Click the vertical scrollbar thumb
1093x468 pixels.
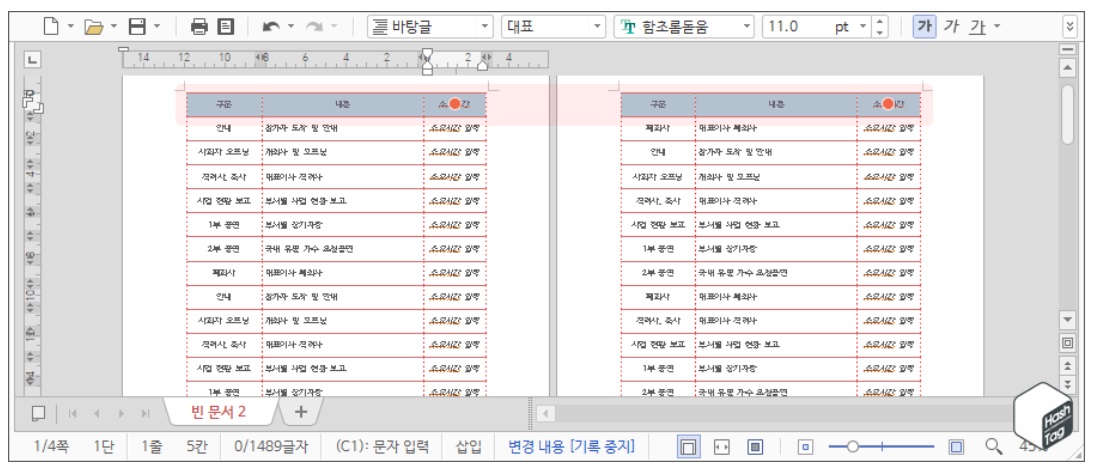click(1067, 114)
